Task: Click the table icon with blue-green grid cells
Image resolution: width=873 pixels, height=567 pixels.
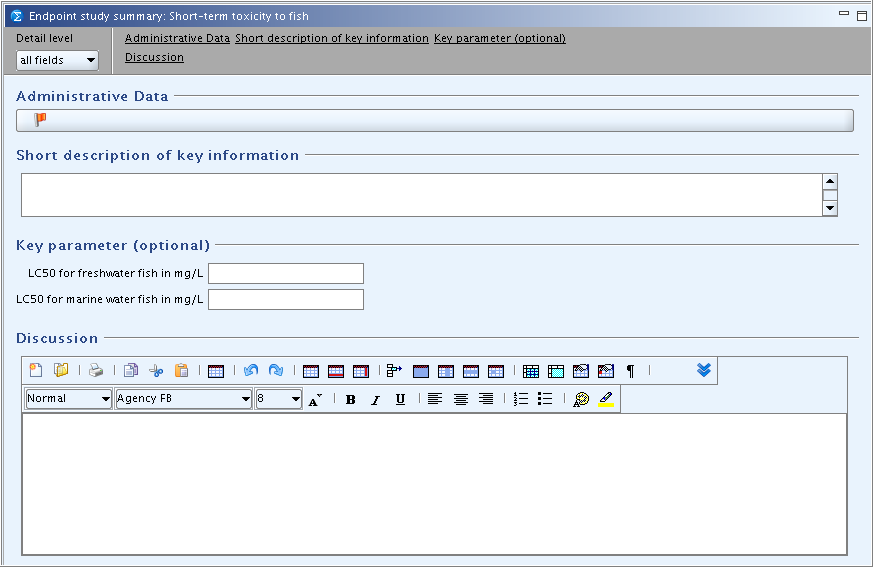Action: click(531, 371)
